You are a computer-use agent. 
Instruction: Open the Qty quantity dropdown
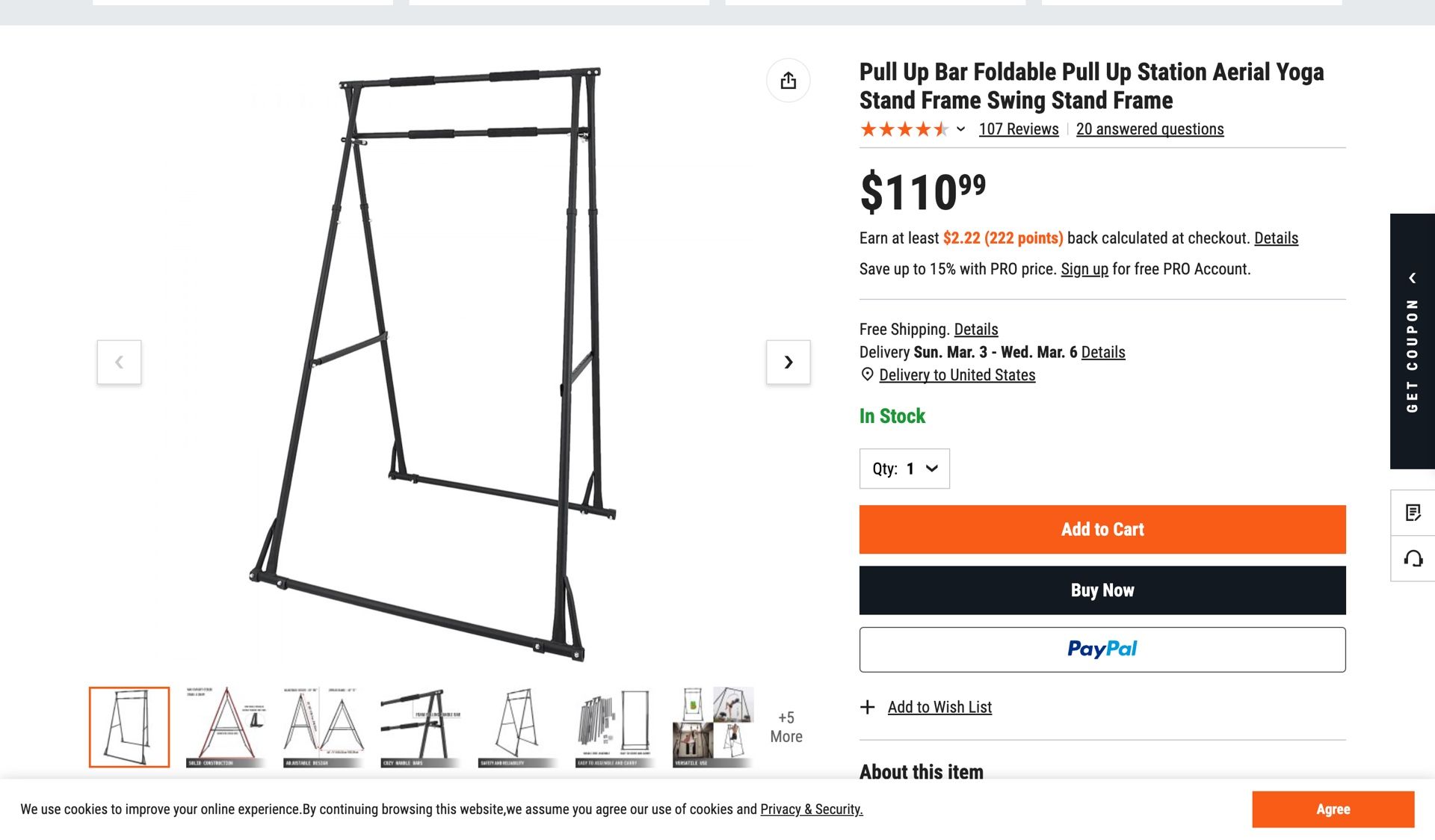click(x=904, y=469)
